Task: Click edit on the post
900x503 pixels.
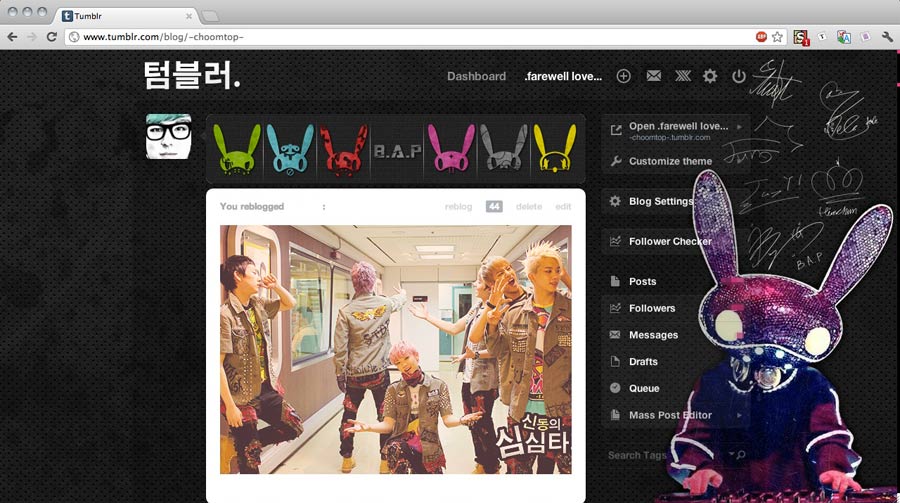Action: click(563, 206)
